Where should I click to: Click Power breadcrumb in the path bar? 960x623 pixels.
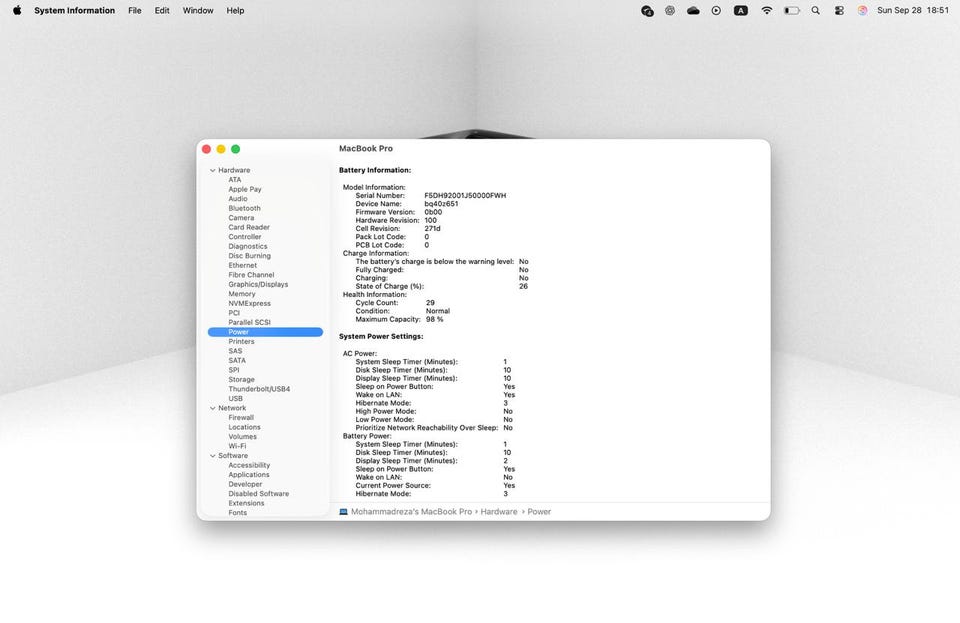coord(539,512)
